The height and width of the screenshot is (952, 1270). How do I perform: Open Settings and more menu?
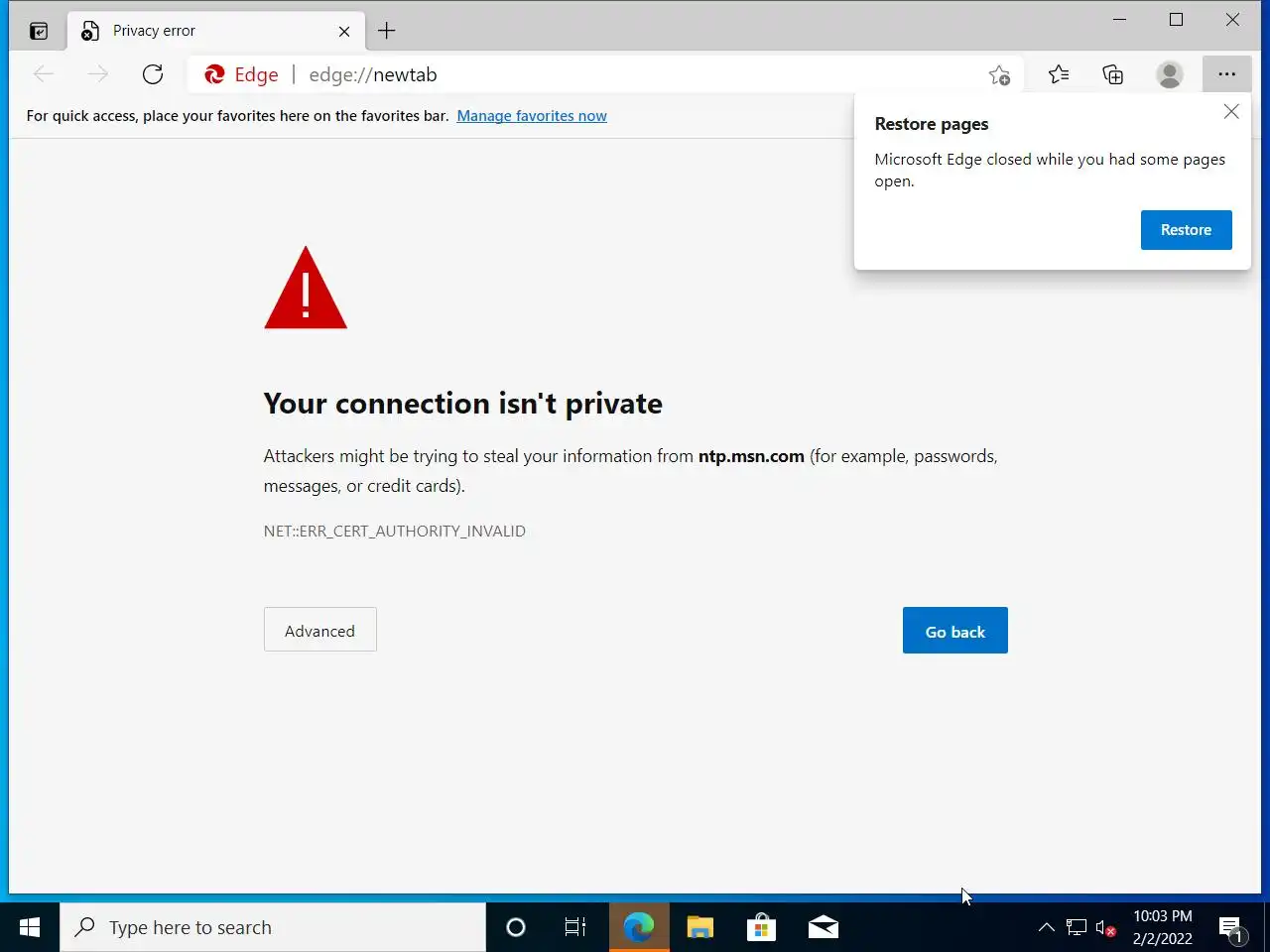1227,74
